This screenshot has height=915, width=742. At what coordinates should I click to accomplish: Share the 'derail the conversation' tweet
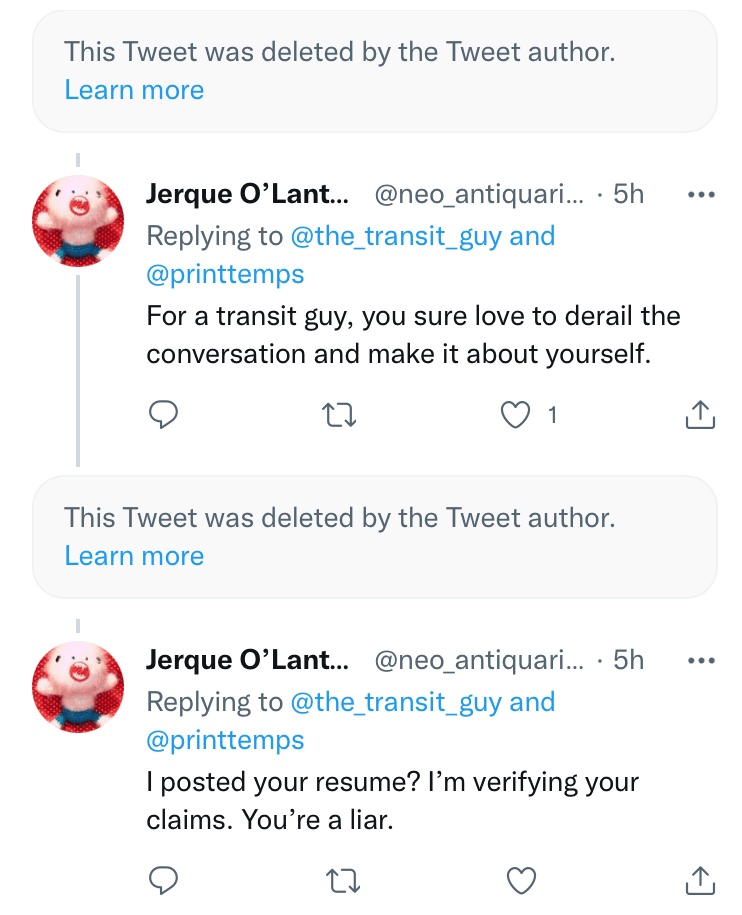click(700, 415)
